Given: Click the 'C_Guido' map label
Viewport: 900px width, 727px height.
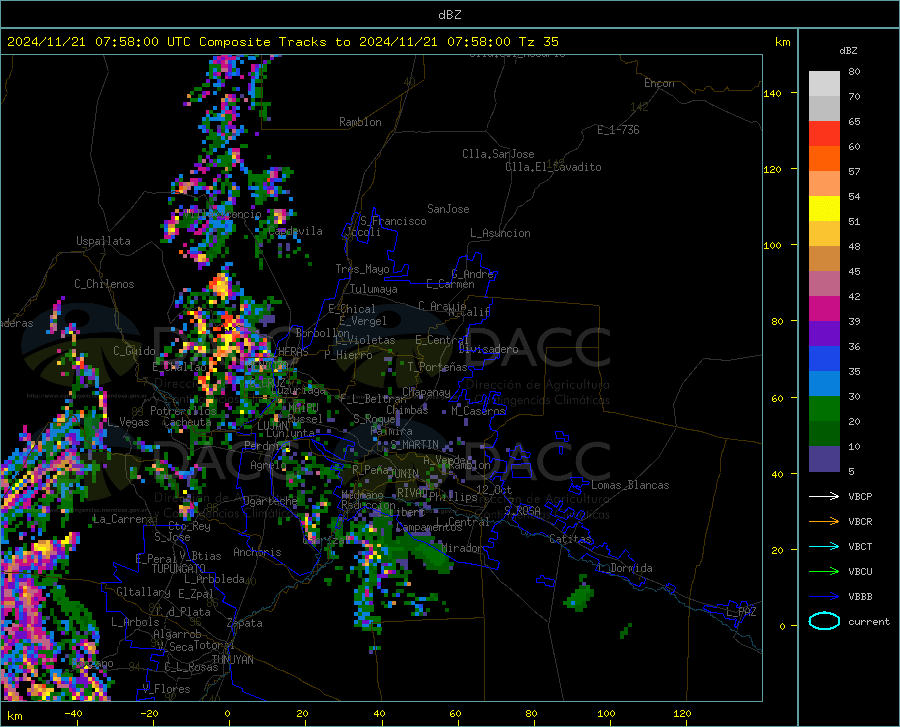Looking at the screenshot, I should point(134,351).
